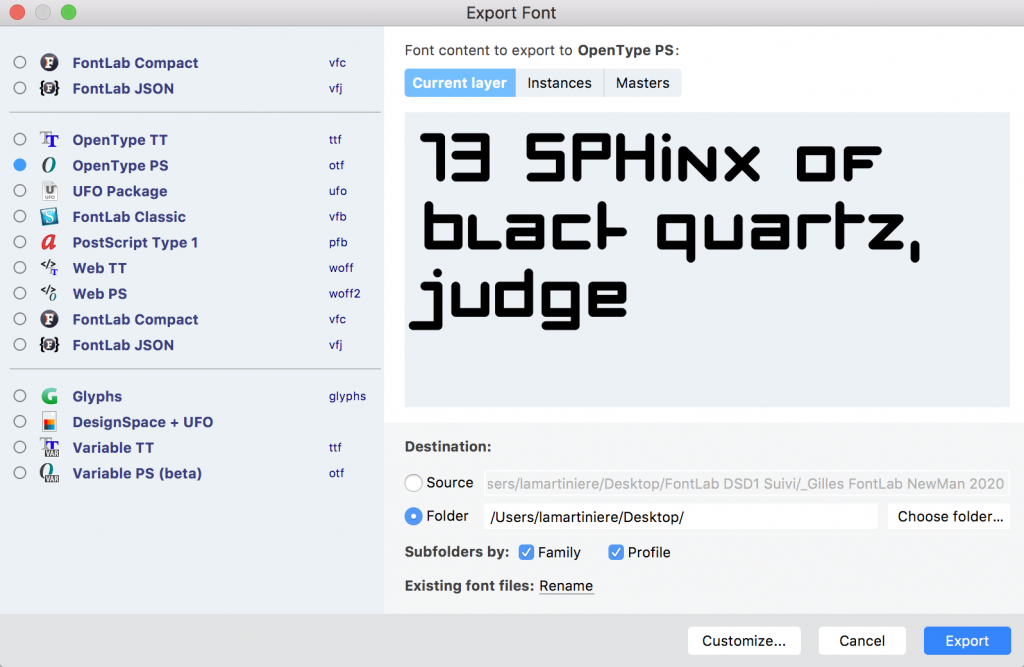1024x667 pixels.
Task: Click the Folder path input field
Action: point(680,517)
